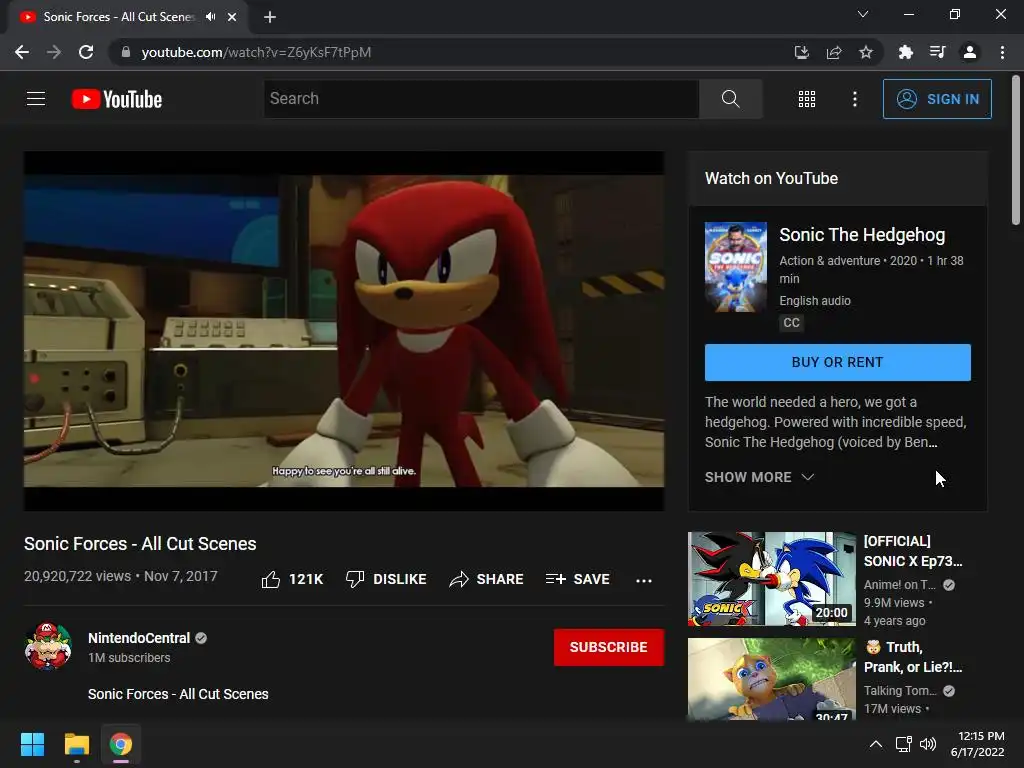Click the address bar URL
This screenshot has width=1024, height=768.
[x=256, y=52]
